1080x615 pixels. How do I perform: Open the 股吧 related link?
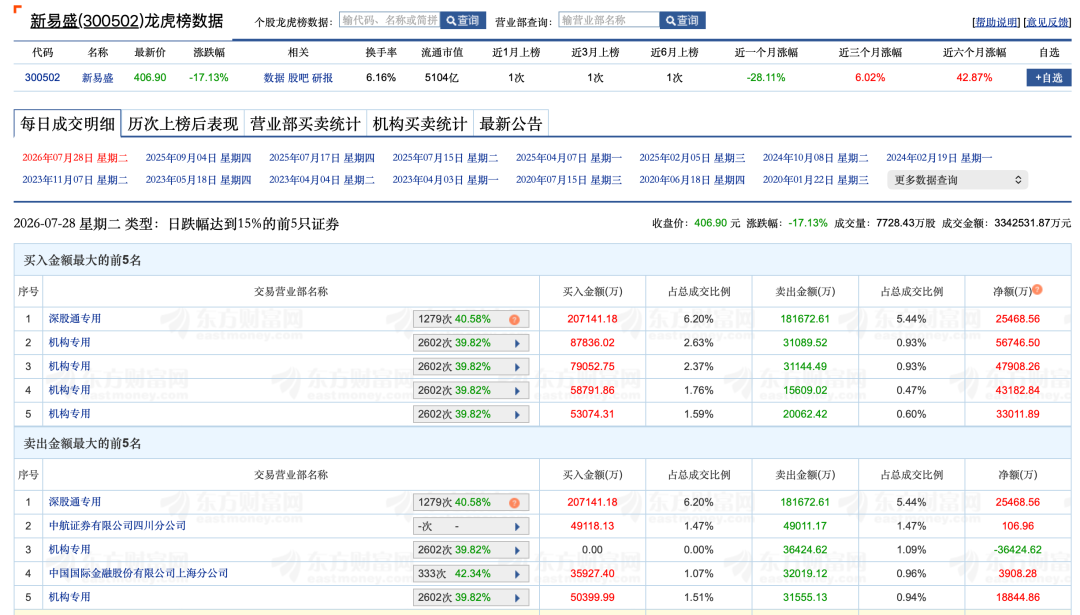coord(298,78)
